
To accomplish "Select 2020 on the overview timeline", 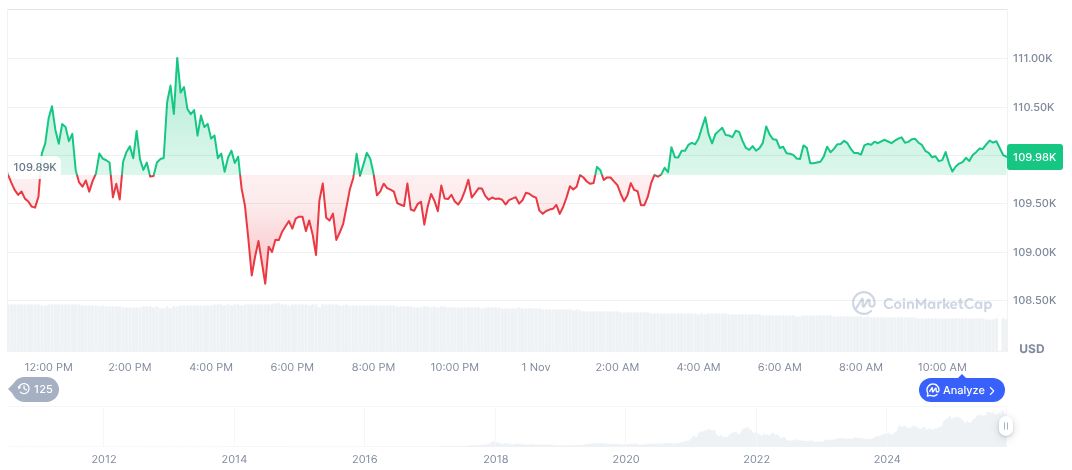I will point(626,459).
